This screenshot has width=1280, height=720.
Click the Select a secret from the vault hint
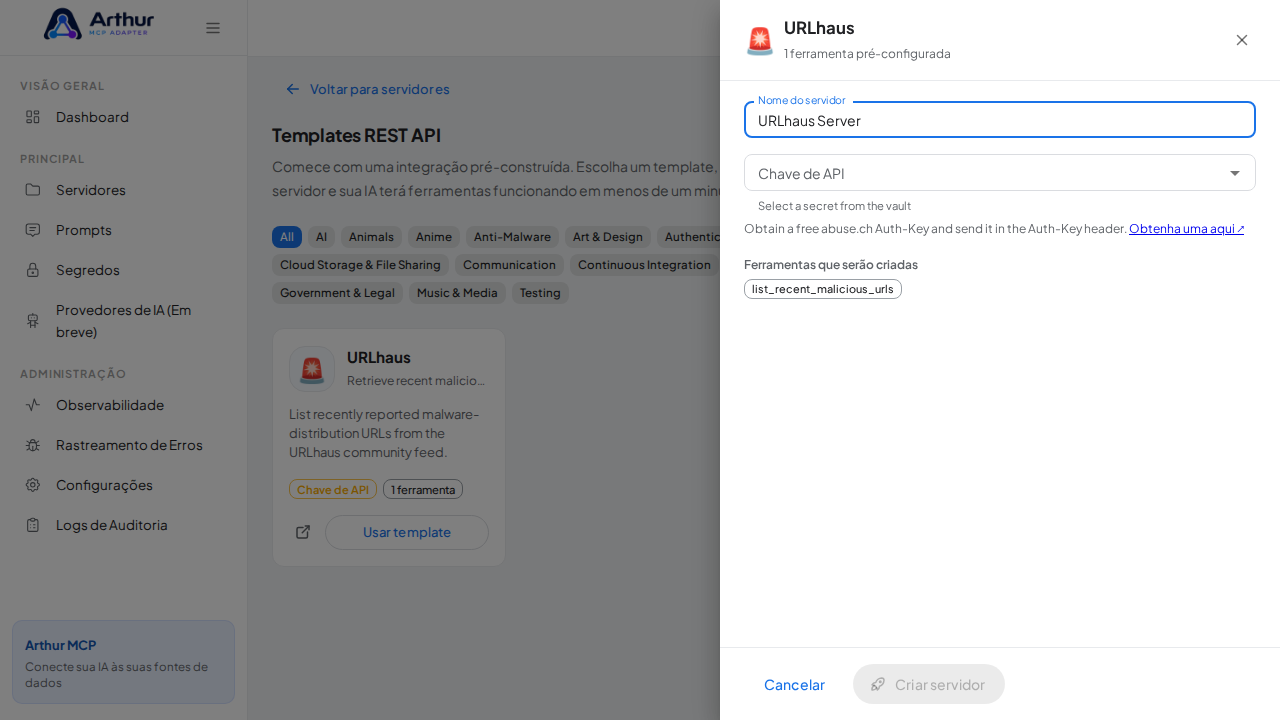(834, 206)
